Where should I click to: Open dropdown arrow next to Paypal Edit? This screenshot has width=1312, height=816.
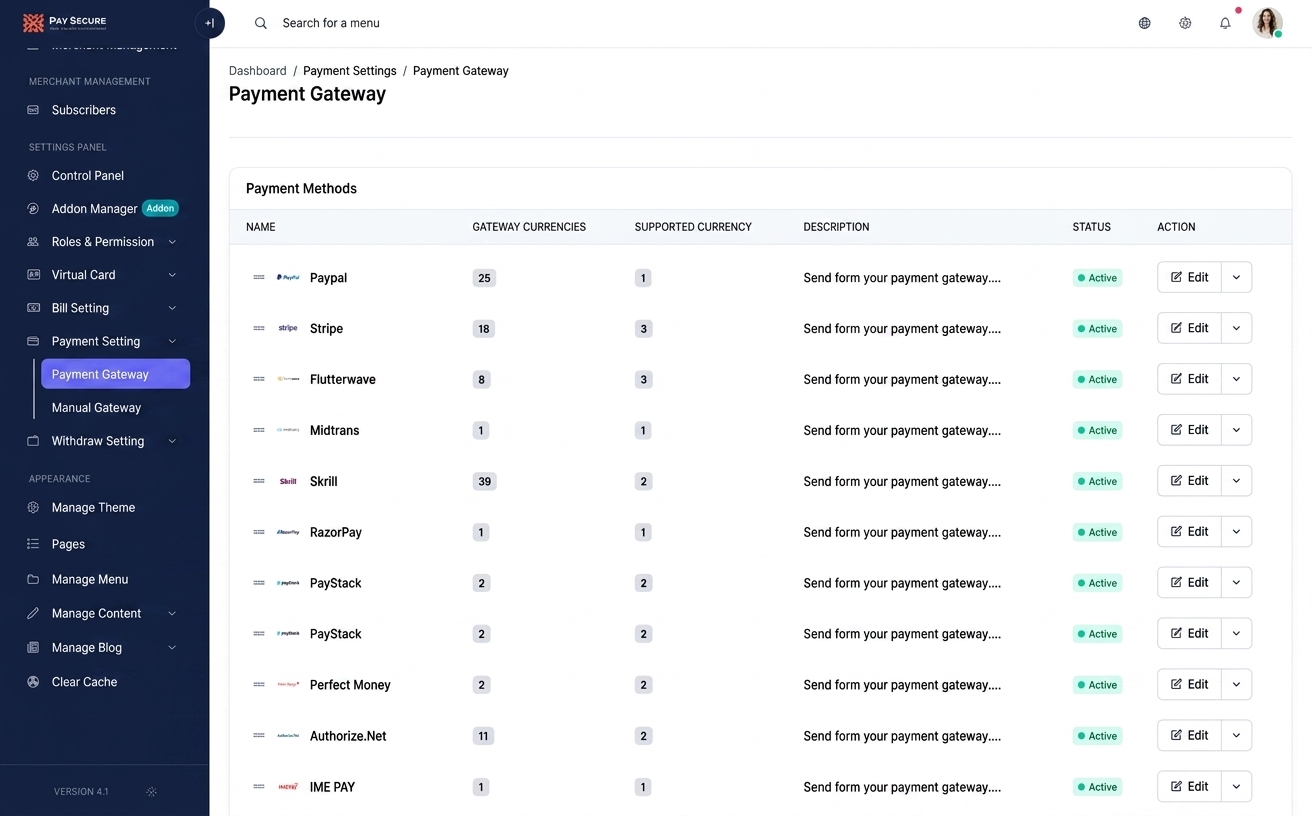(1236, 277)
